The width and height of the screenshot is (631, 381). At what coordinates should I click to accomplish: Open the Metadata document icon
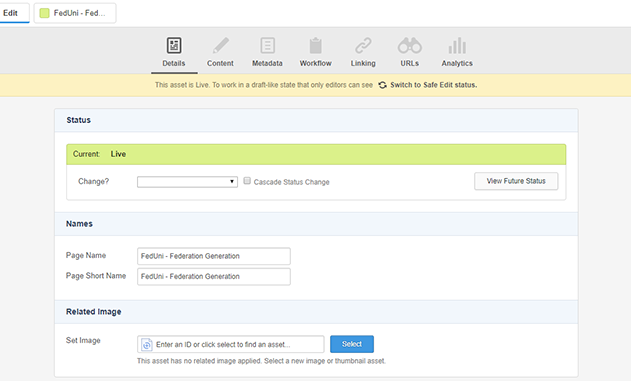[x=268, y=45]
